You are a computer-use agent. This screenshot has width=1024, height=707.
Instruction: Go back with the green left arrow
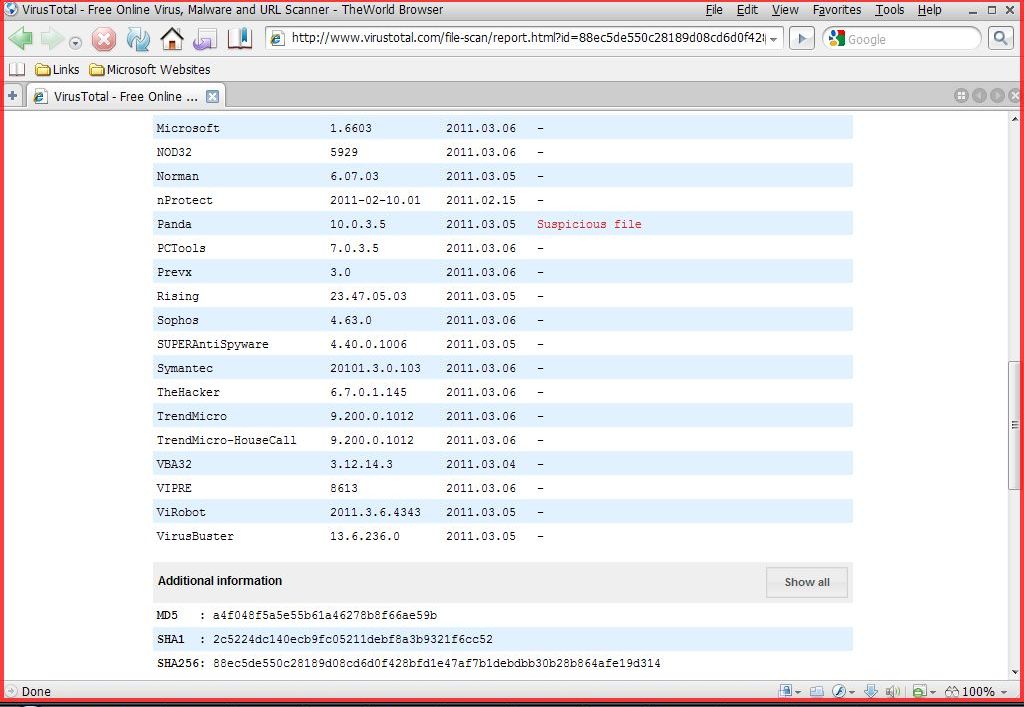[21, 39]
